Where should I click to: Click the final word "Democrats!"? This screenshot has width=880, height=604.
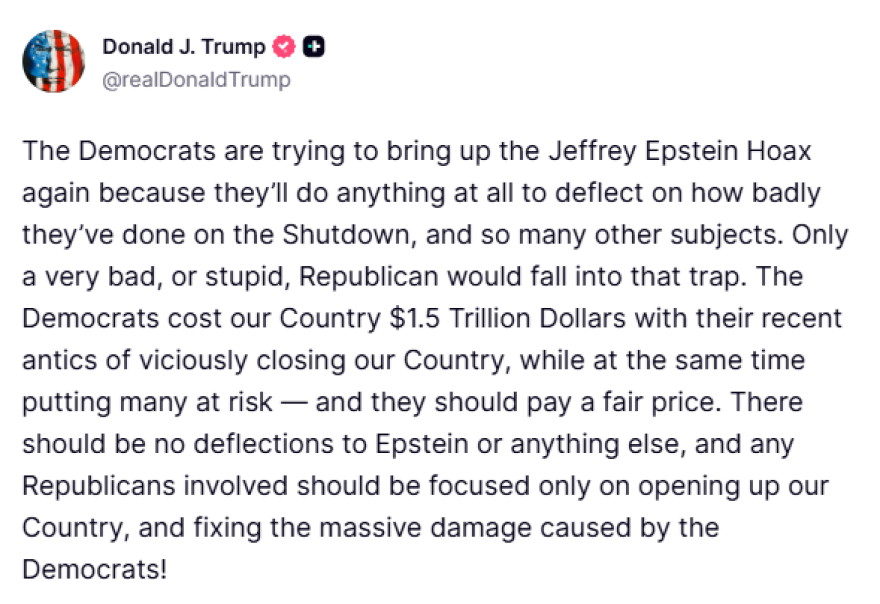point(95,569)
